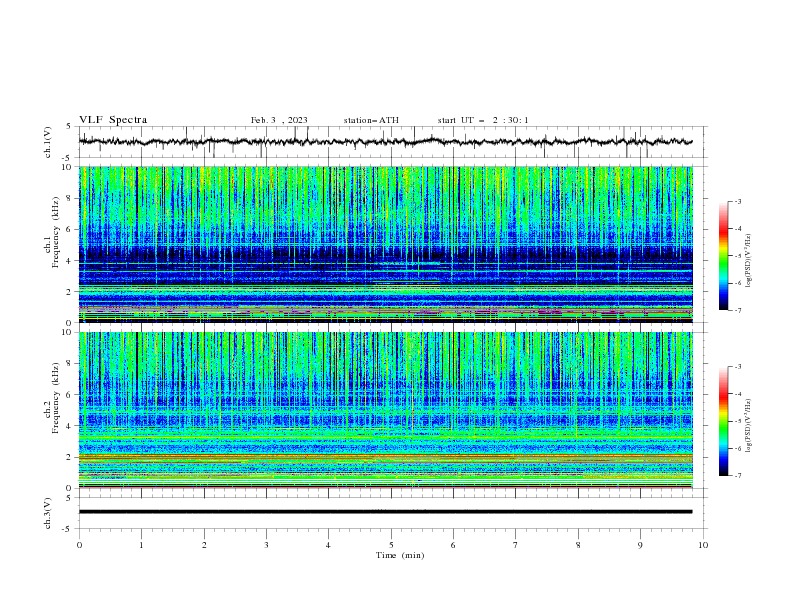Click the "Time (min)" axis title
The height and width of the screenshot is (612, 792).
(x=400, y=555)
